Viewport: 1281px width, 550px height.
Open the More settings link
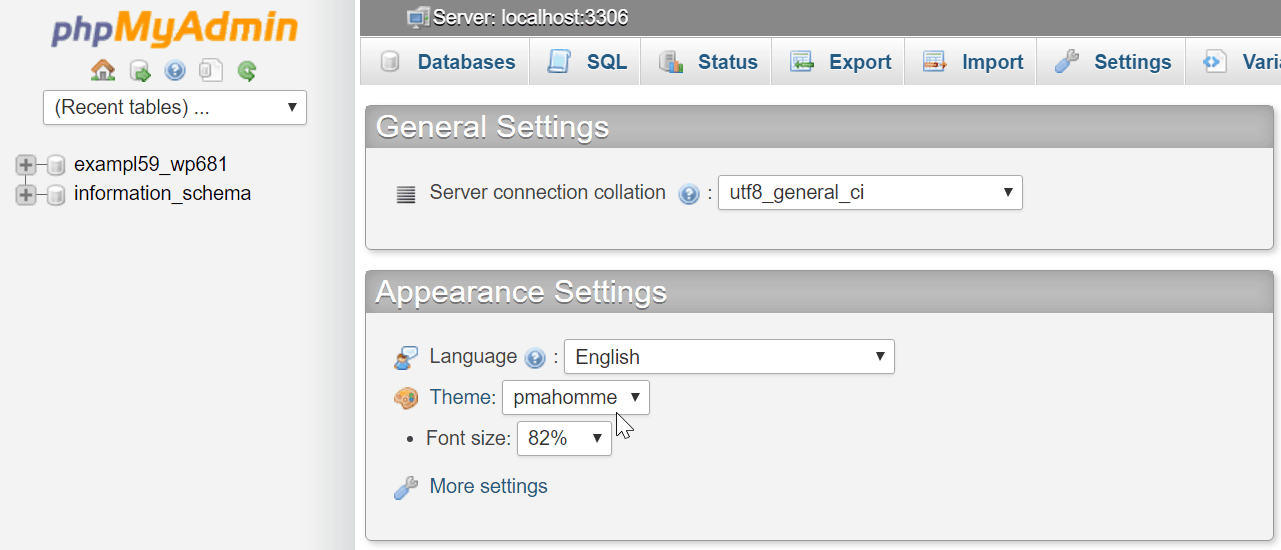pos(488,486)
